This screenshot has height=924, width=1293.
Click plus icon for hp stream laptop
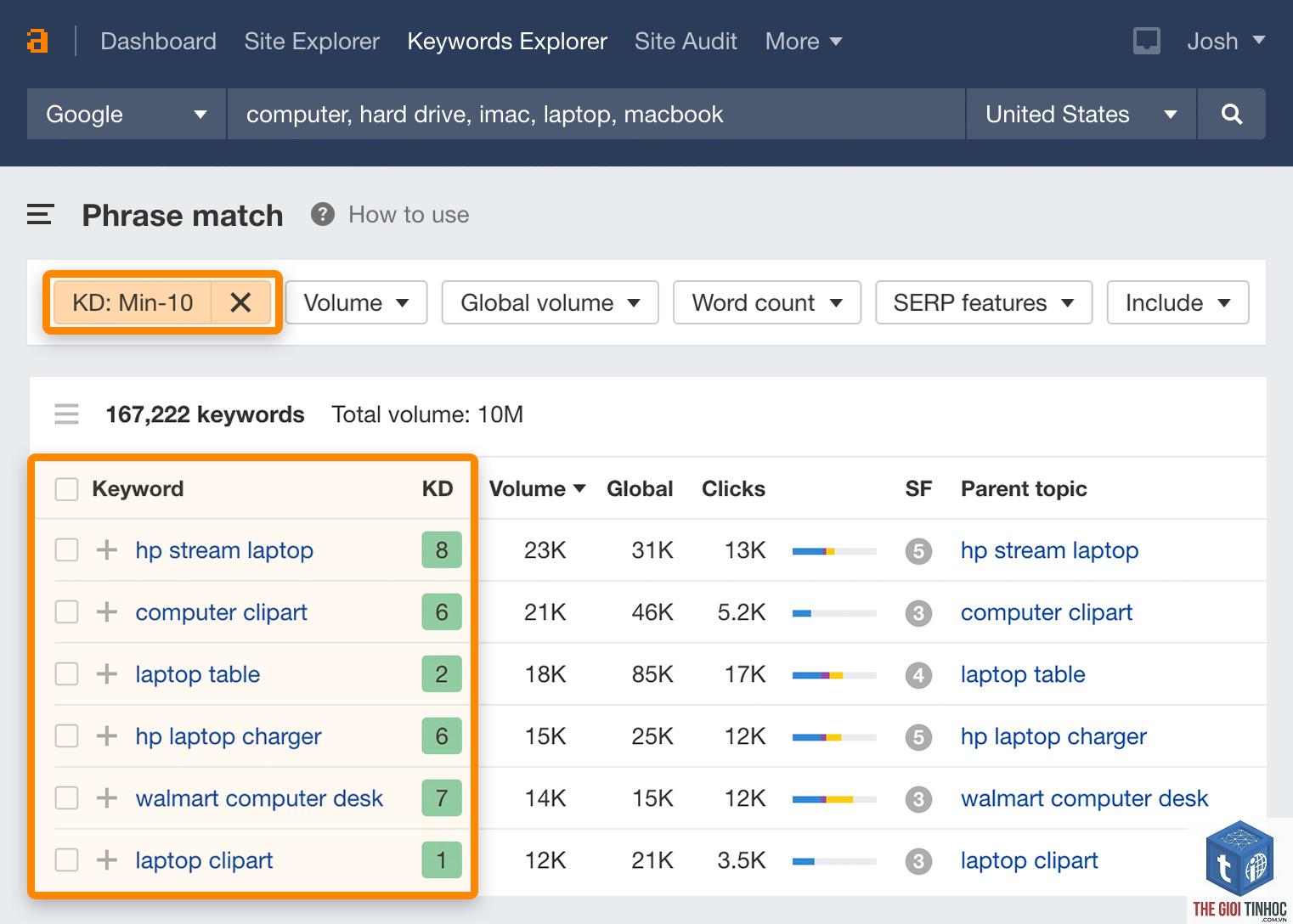(x=106, y=550)
